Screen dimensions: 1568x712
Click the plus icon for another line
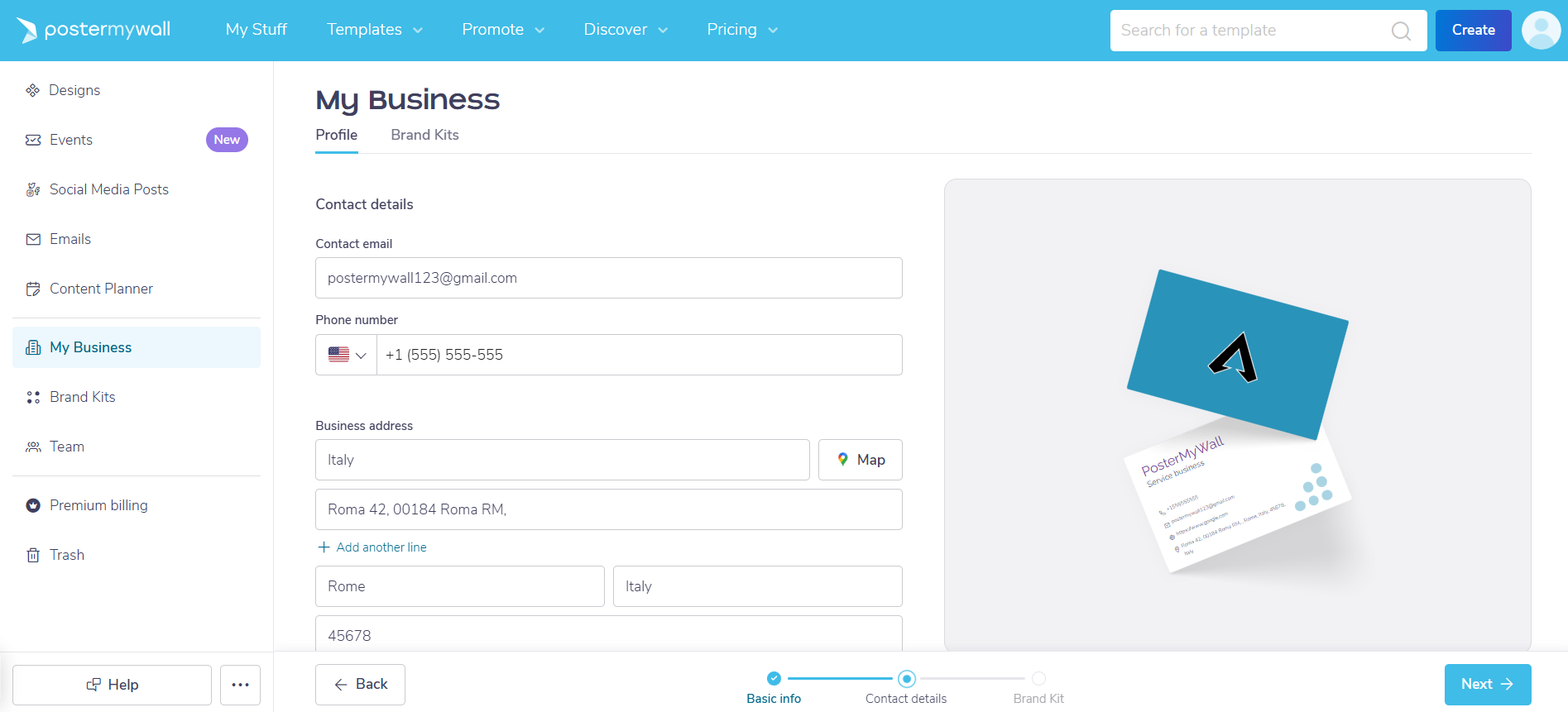[x=324, y=547]
